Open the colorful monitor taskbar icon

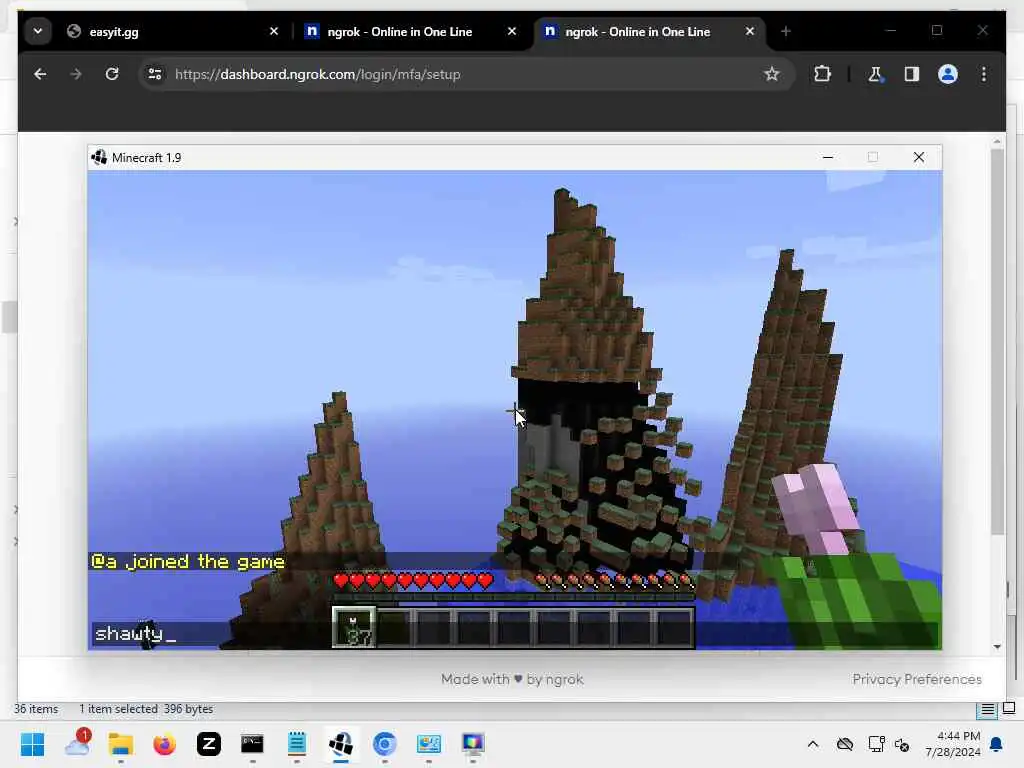tap(473, 744)
